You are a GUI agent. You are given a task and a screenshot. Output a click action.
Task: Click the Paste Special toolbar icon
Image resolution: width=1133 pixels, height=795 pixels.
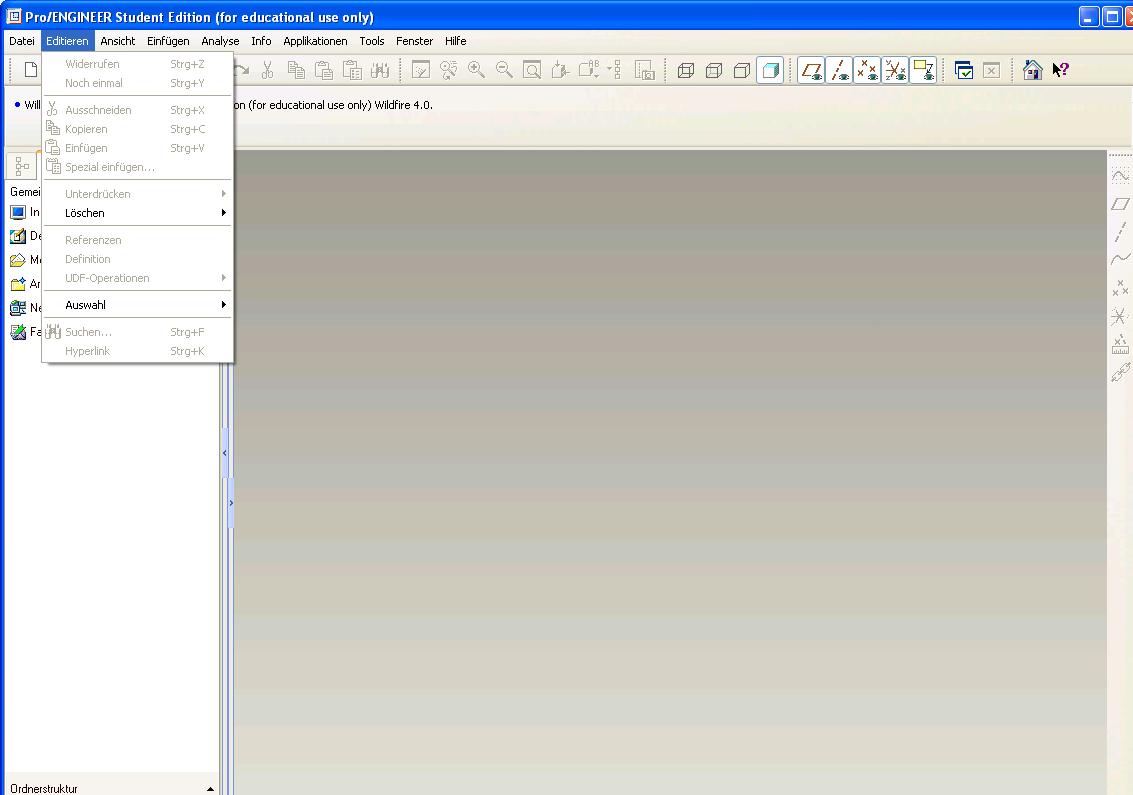[x=352, y=70]
